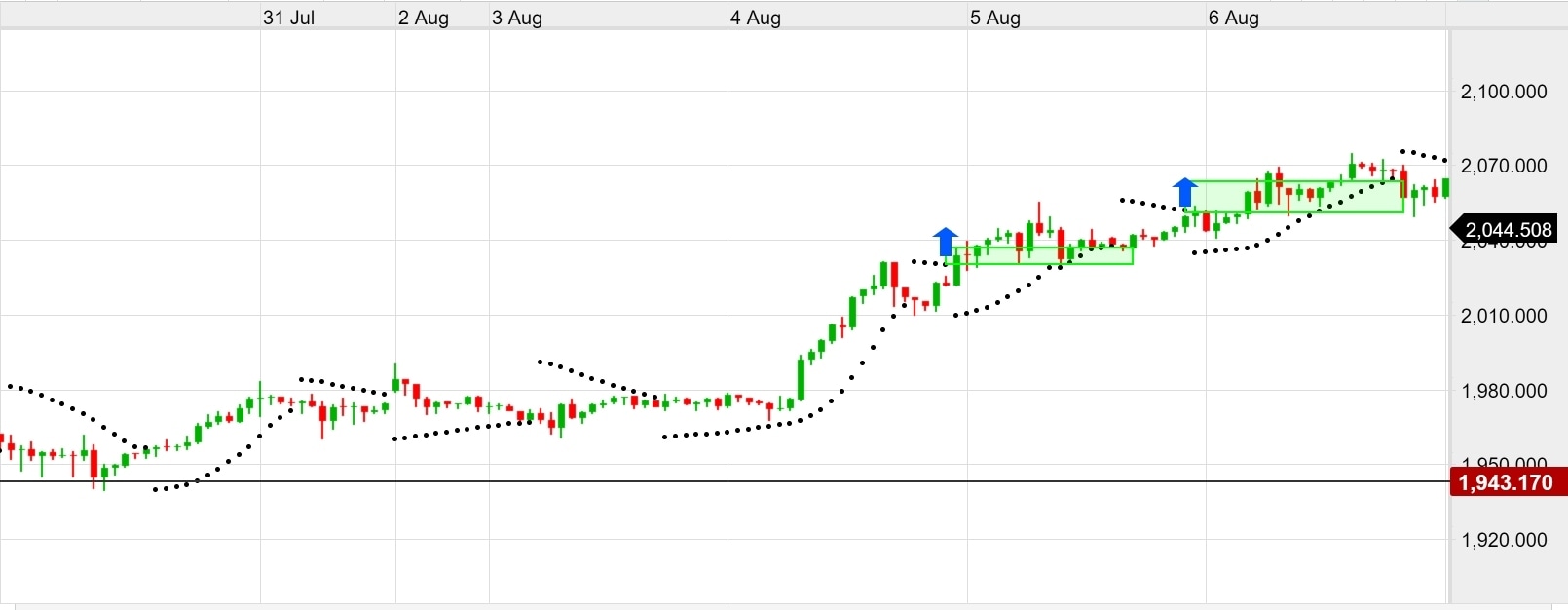
Task: Click the tall green candle after 4 Aug
Action: tap(802, 379)
